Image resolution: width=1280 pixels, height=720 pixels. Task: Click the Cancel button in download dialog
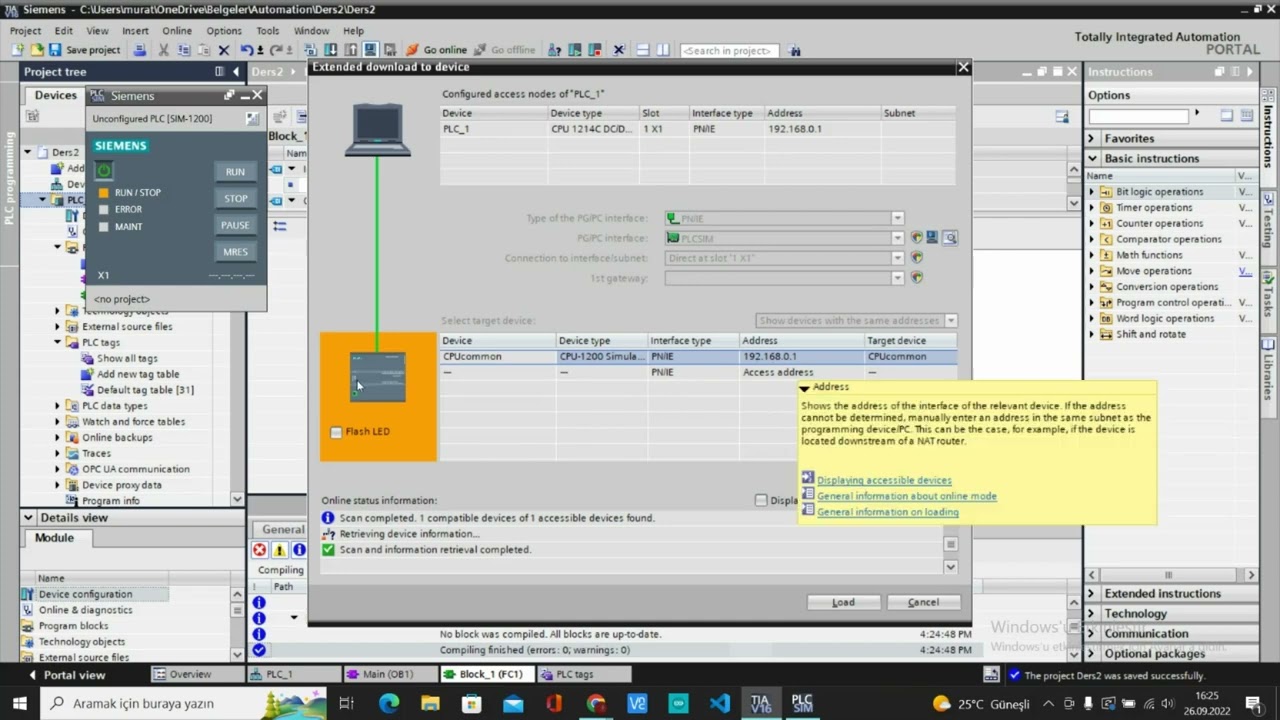[923, 602]
